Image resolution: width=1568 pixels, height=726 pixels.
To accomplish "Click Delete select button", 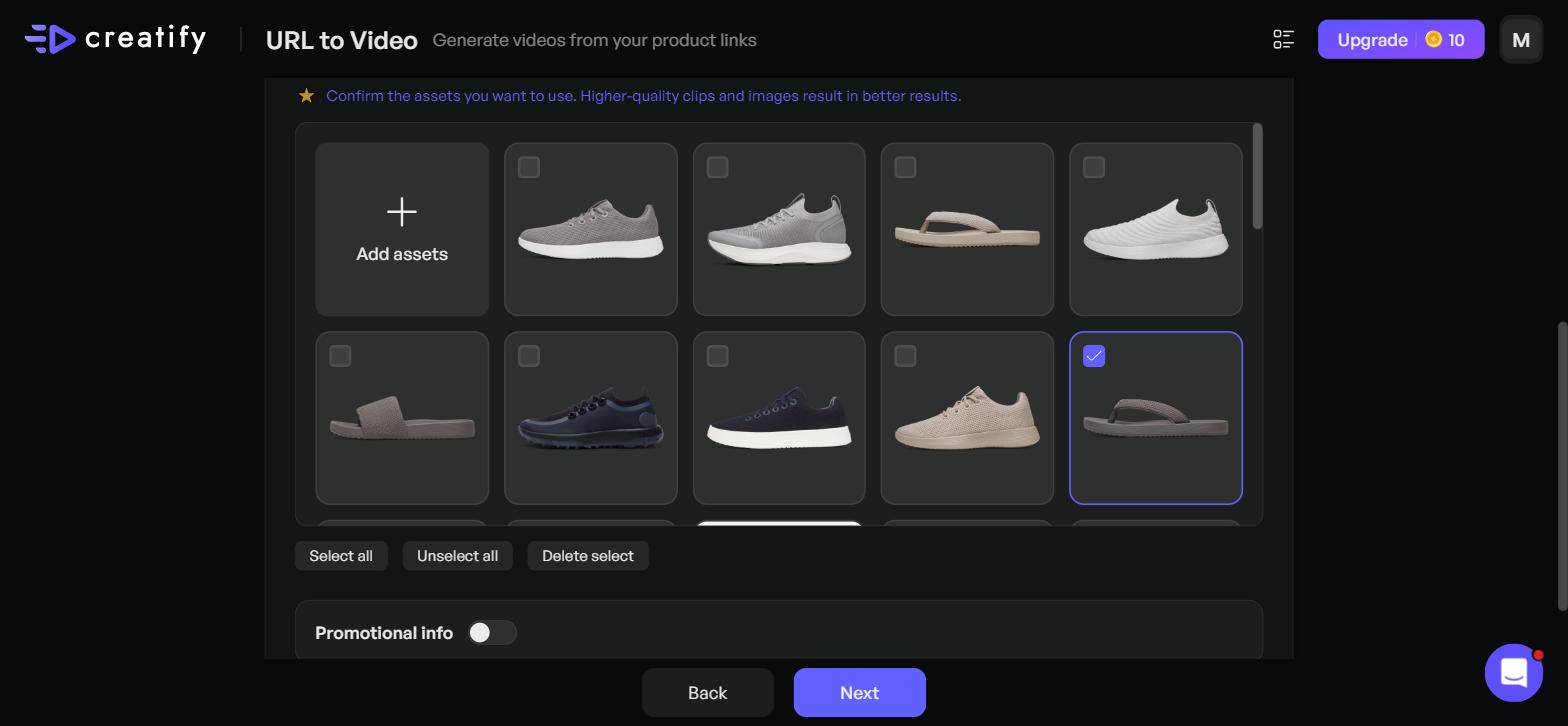I will pyautogui.click(x=588, y=556).
